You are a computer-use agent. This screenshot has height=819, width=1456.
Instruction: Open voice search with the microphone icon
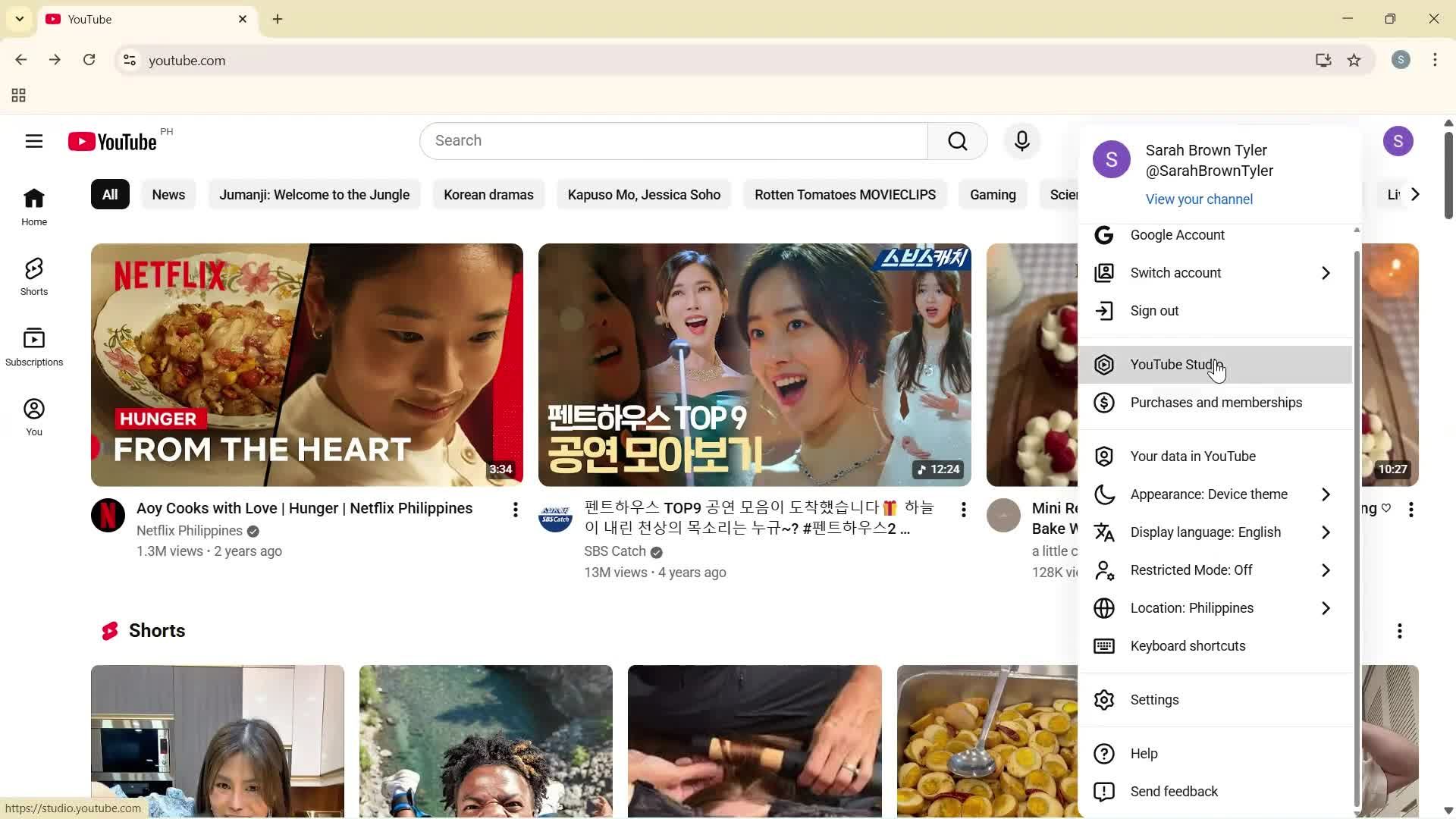1021,140
